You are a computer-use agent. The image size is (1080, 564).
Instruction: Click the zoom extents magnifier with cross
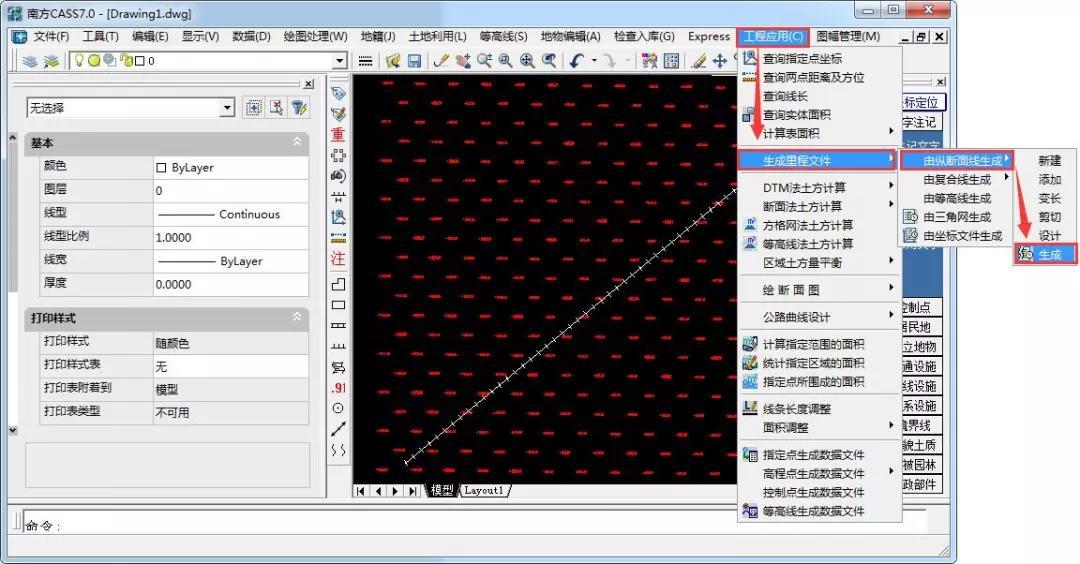tap(527, 61)
